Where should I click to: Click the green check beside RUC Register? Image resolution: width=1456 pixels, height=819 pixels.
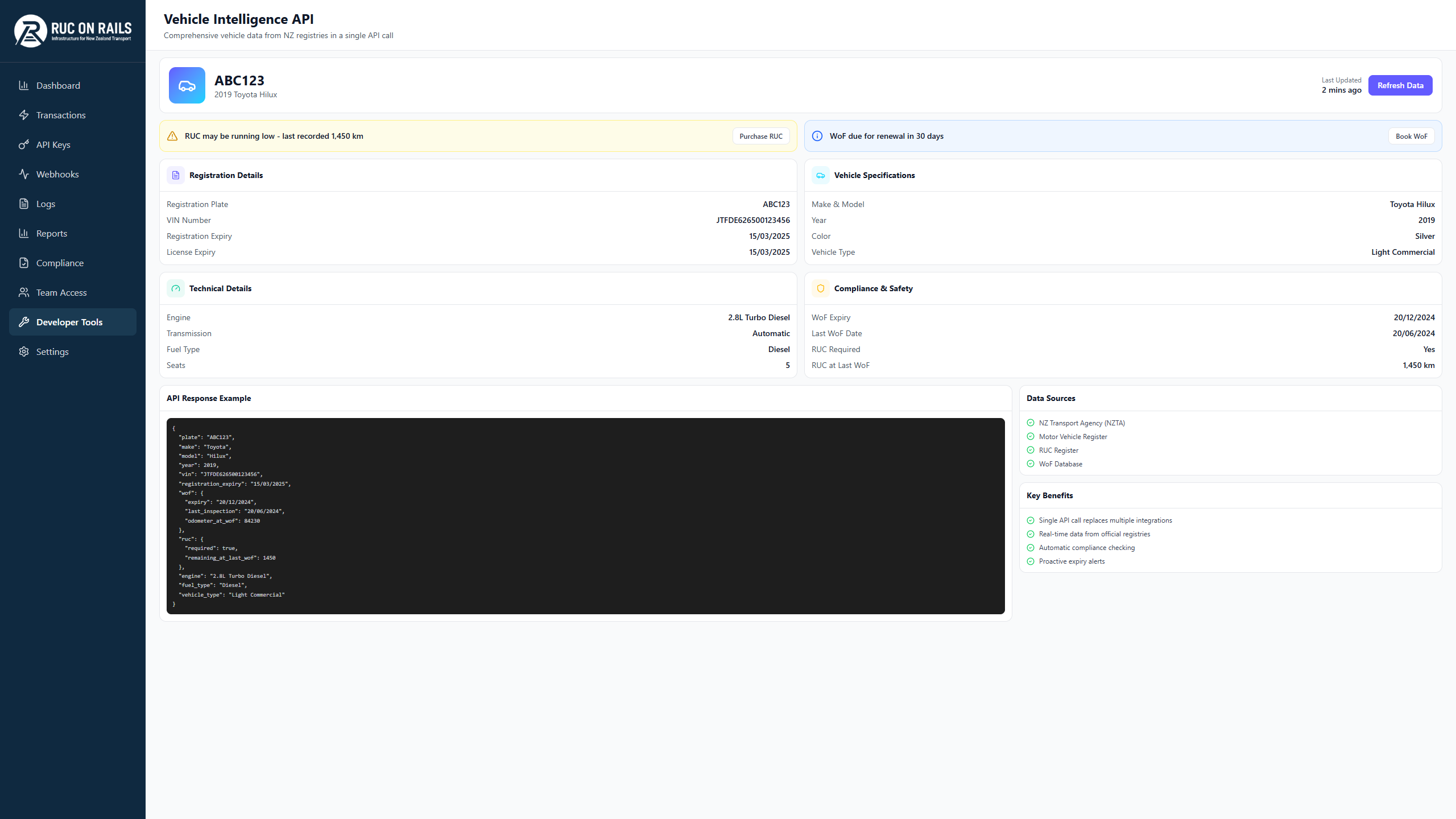pos(1031,450)
